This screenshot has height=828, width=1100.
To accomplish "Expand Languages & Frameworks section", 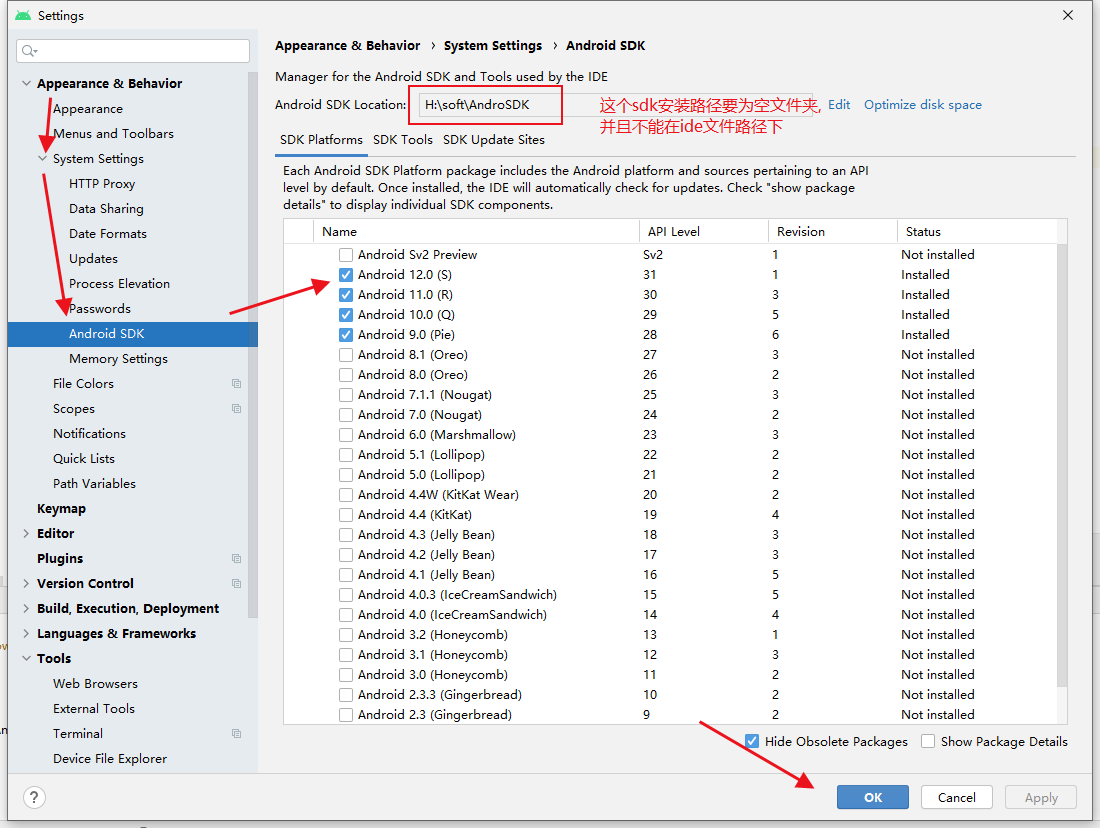I will tap(26, 633).
